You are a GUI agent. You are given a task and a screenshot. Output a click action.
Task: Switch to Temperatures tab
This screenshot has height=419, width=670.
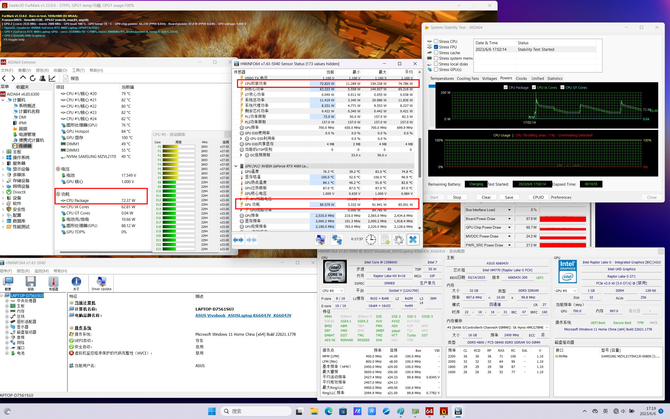[442, 79]
